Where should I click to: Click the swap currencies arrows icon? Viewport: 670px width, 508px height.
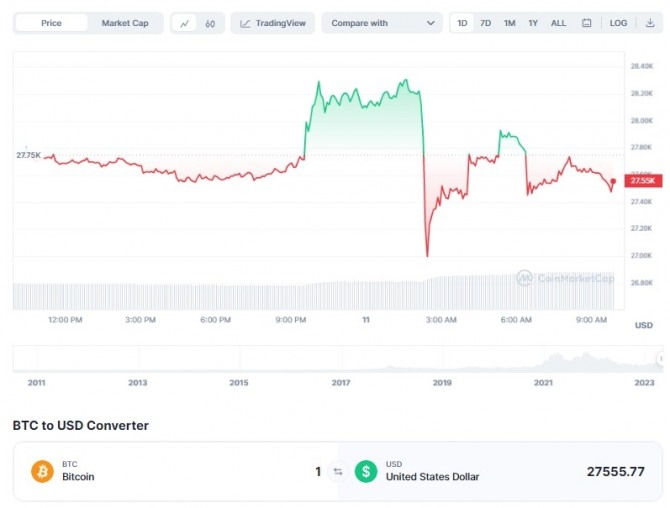point(338,471)
